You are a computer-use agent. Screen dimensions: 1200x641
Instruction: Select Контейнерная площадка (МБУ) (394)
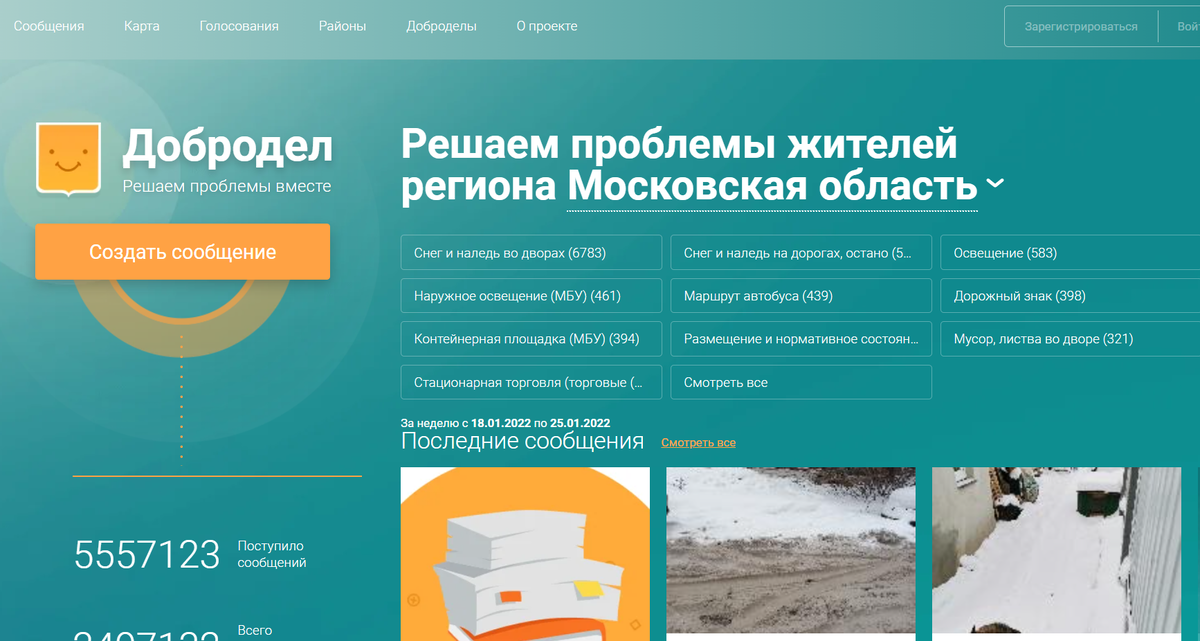(531, 339)
